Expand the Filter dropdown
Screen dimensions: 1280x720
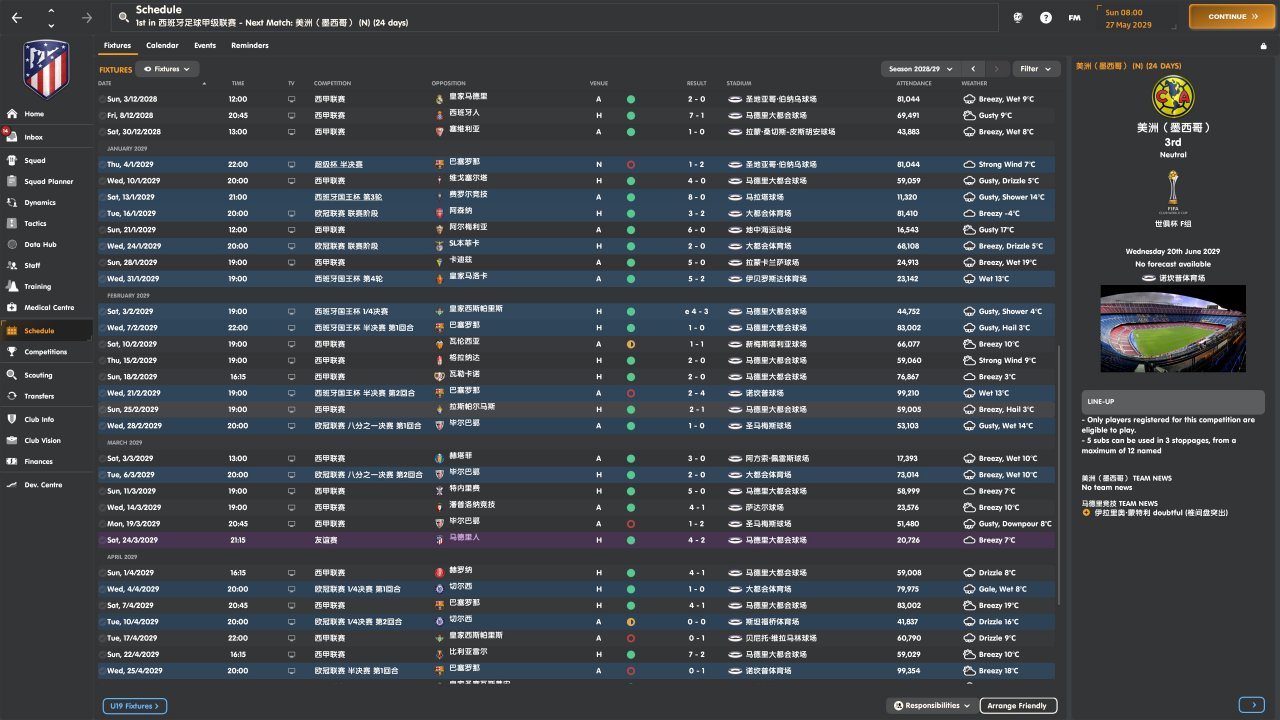(1037, 69)
